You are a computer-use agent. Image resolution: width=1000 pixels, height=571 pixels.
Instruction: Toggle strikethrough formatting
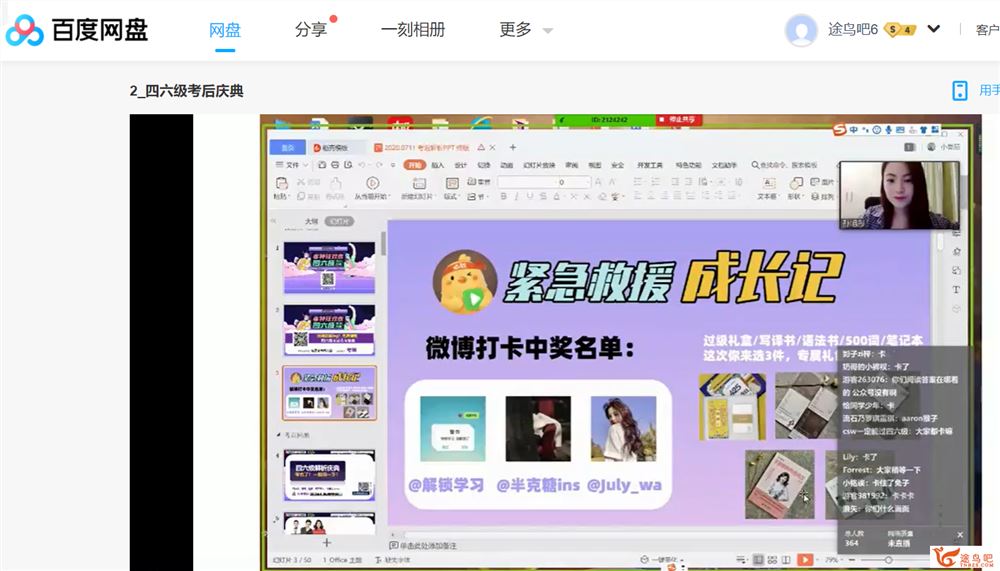543,197
